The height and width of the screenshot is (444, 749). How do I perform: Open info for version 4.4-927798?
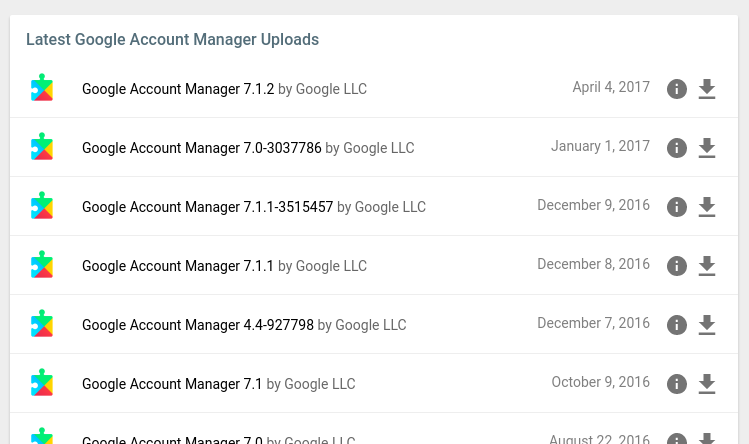(x=677, y=325)
